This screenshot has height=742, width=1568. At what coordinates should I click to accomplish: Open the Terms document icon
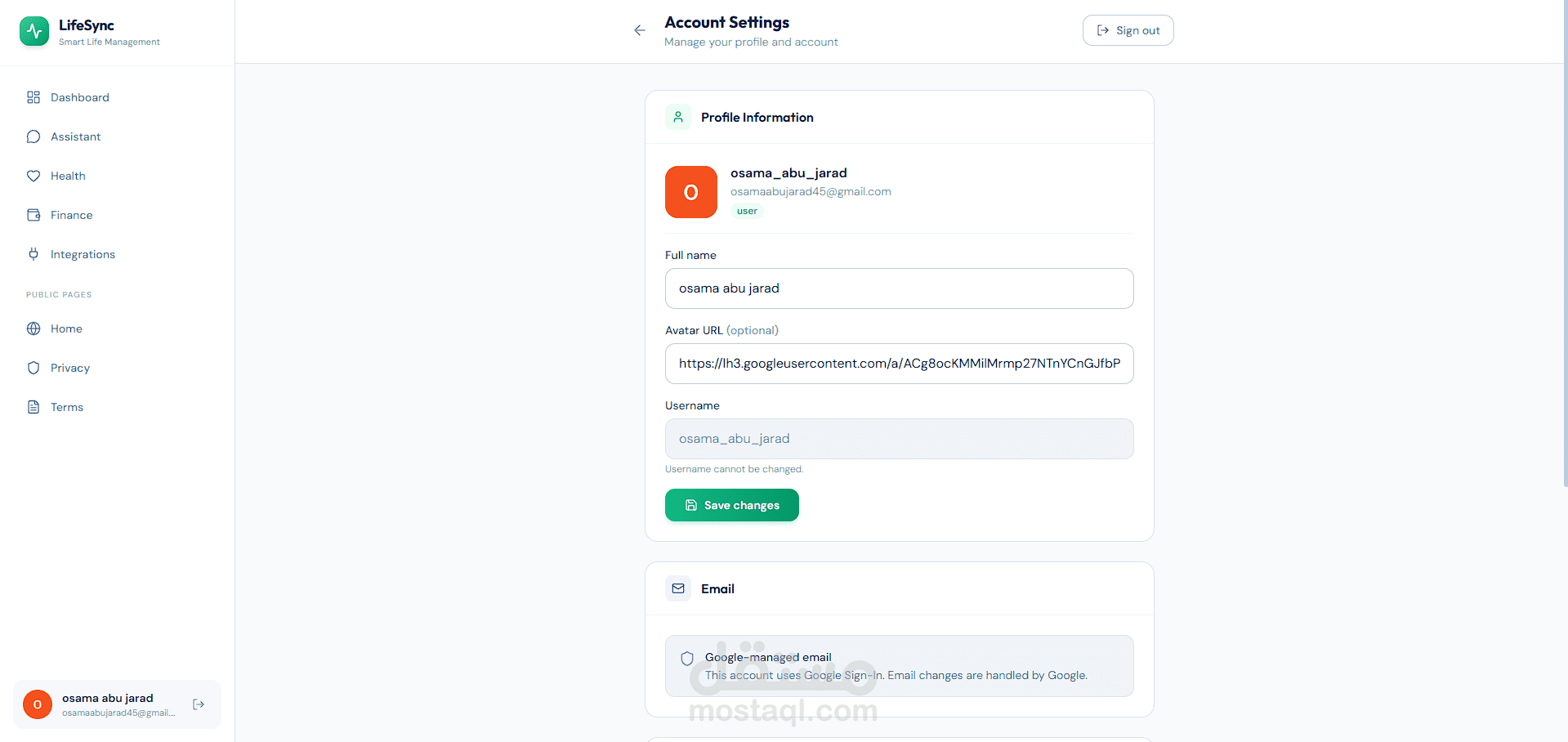click(x=34, y=407)
